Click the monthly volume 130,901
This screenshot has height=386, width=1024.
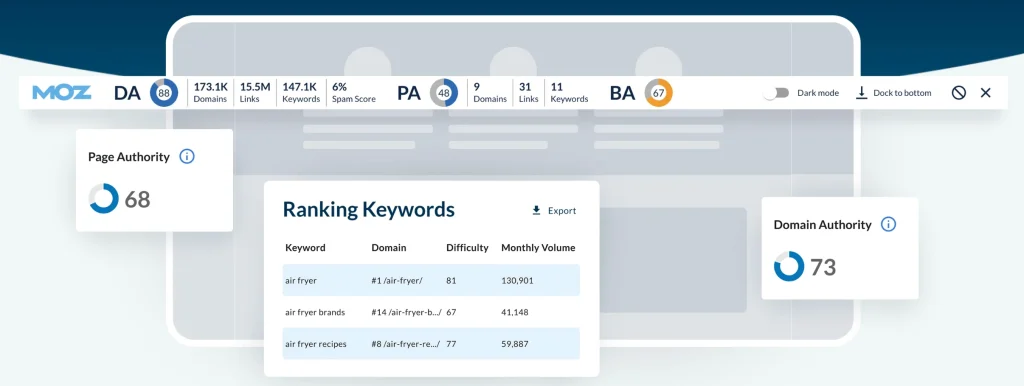tap(517, 280)
